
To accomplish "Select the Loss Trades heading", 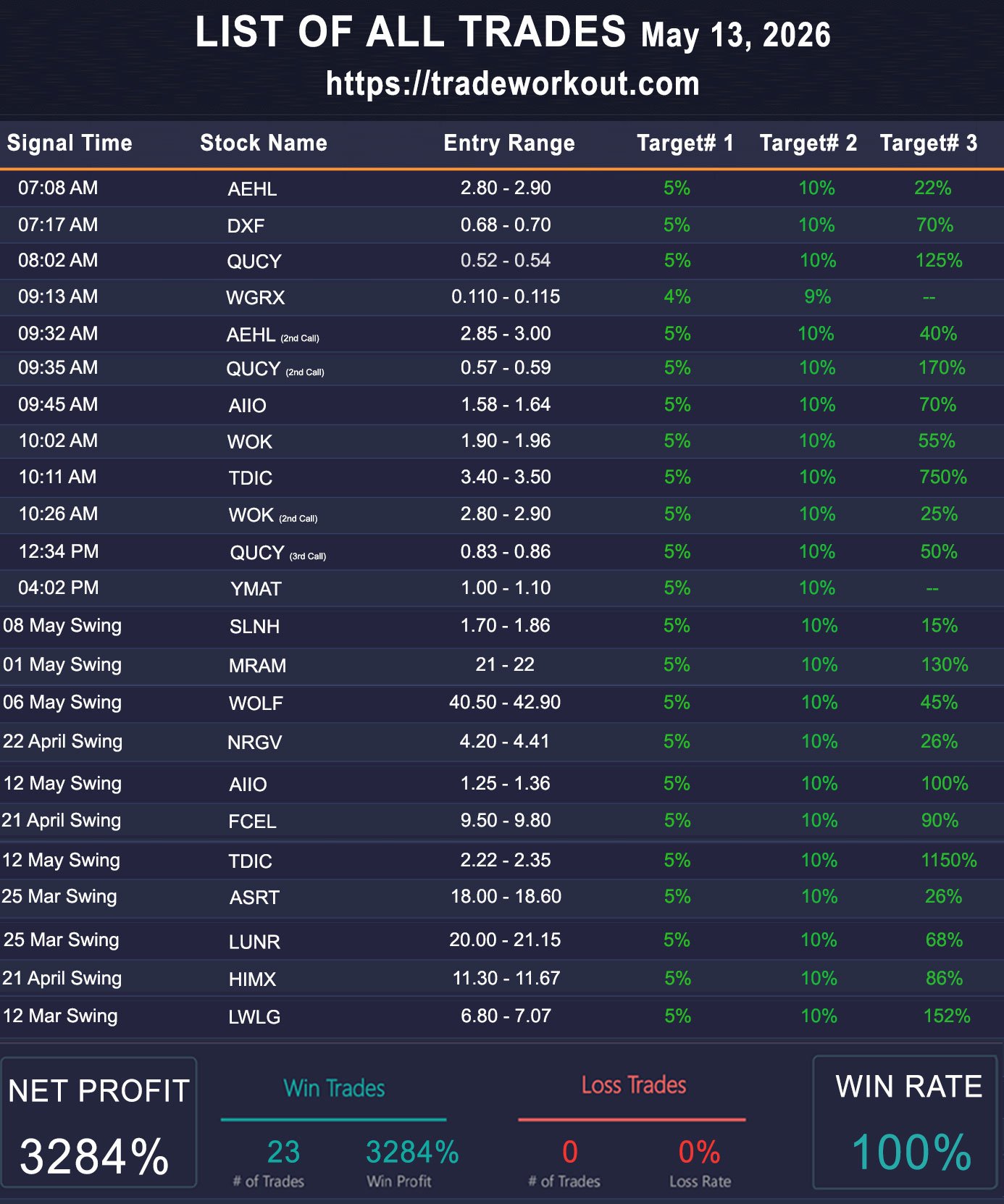I will (634, 1085).
